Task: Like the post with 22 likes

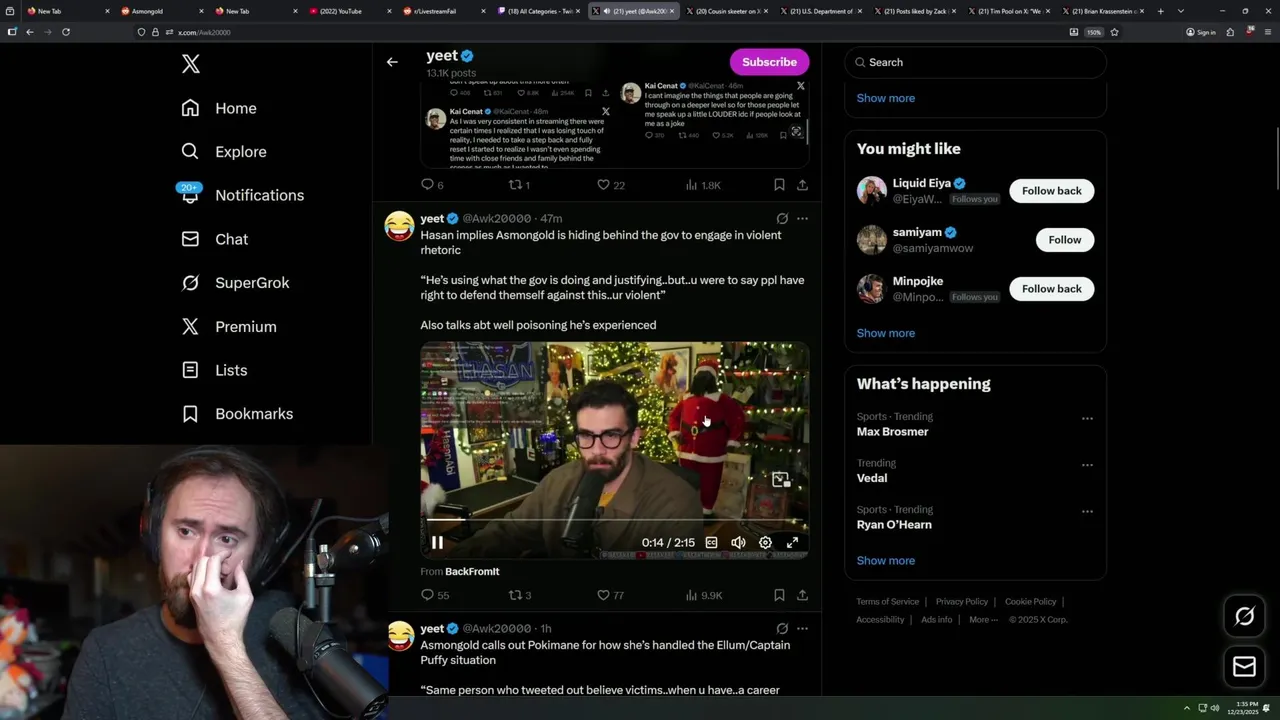Action: pyautogui.click(x=610, y=185)
